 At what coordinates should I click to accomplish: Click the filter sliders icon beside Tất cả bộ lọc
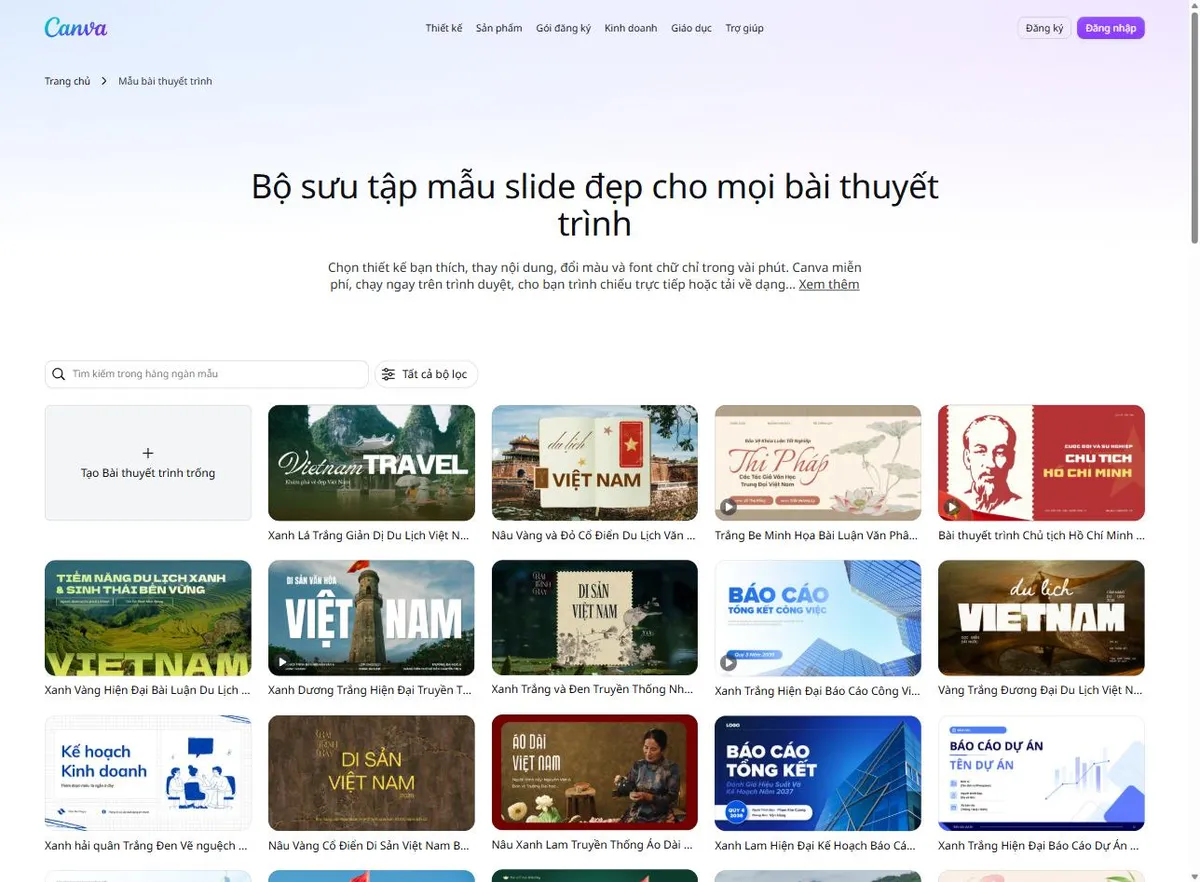[388, 374]
